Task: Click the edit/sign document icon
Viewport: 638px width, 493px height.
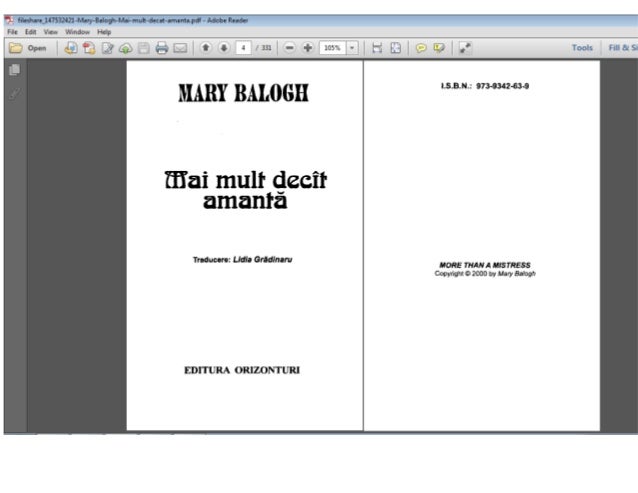Action: tap(107, 48)
